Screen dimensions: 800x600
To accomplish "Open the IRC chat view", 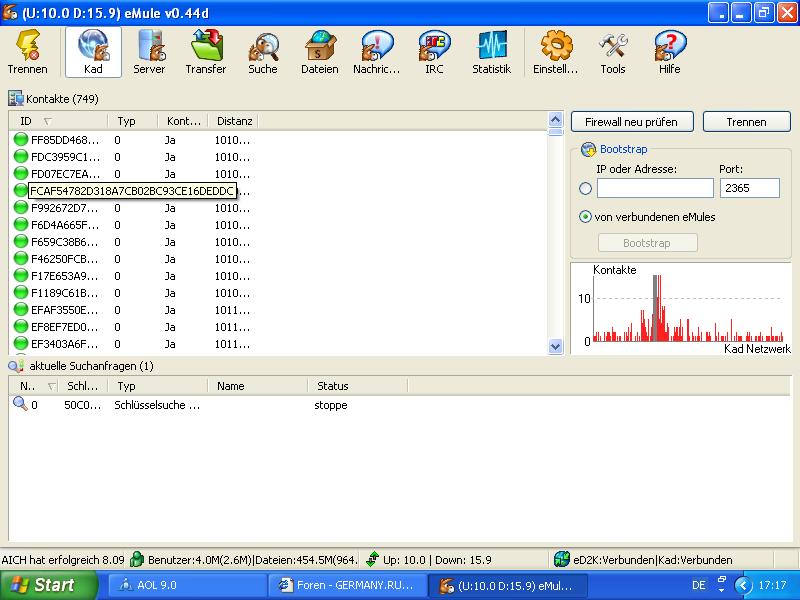I will (434, 52).
